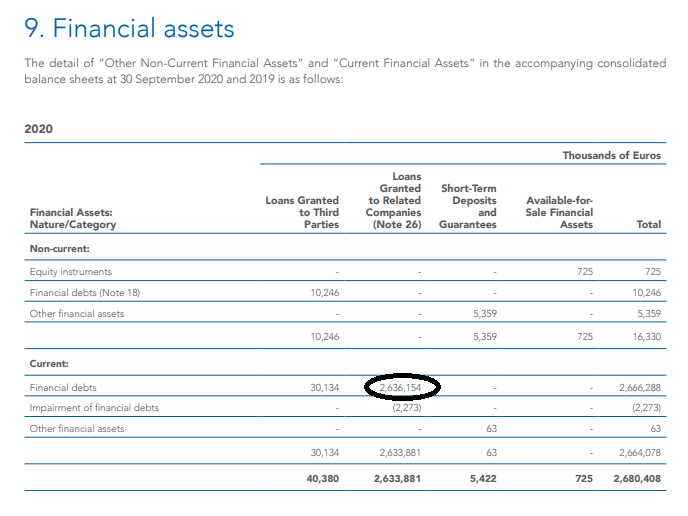Click 10,246 in Total column of Financial debts (Note 18)
The image size is (688, 516).
point(647,293)
